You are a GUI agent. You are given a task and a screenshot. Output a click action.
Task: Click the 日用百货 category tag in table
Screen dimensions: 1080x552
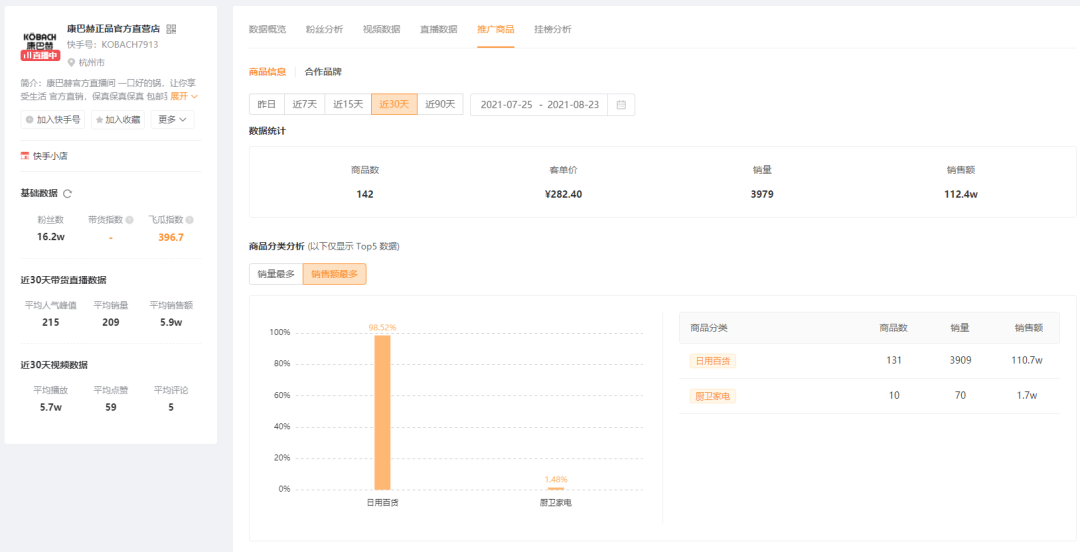tap(713, 360)
